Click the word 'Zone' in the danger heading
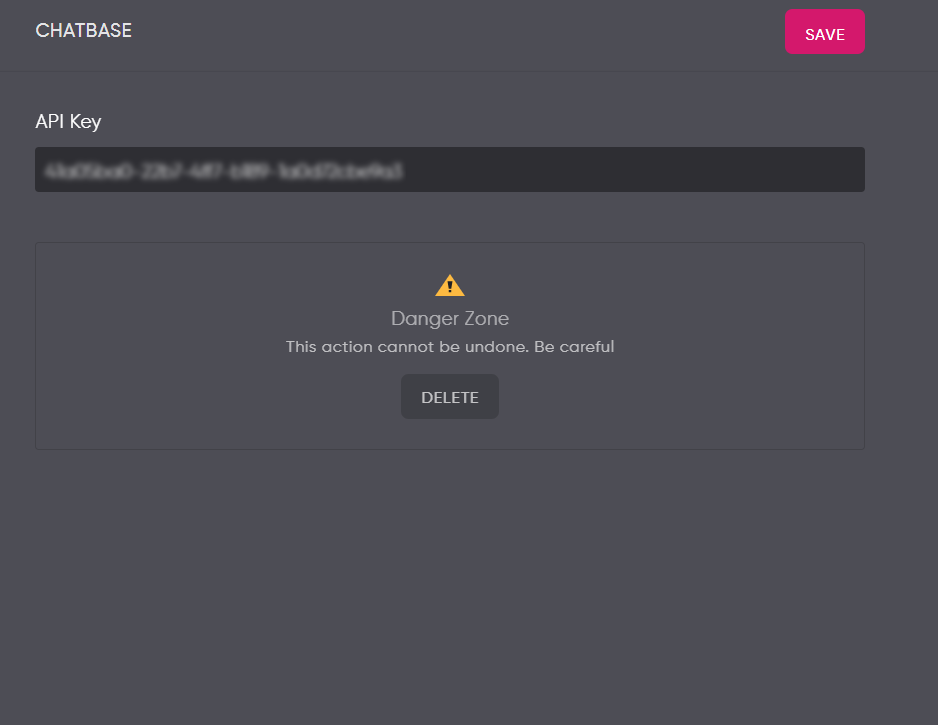The image size is (938, 725). point(487,318)
